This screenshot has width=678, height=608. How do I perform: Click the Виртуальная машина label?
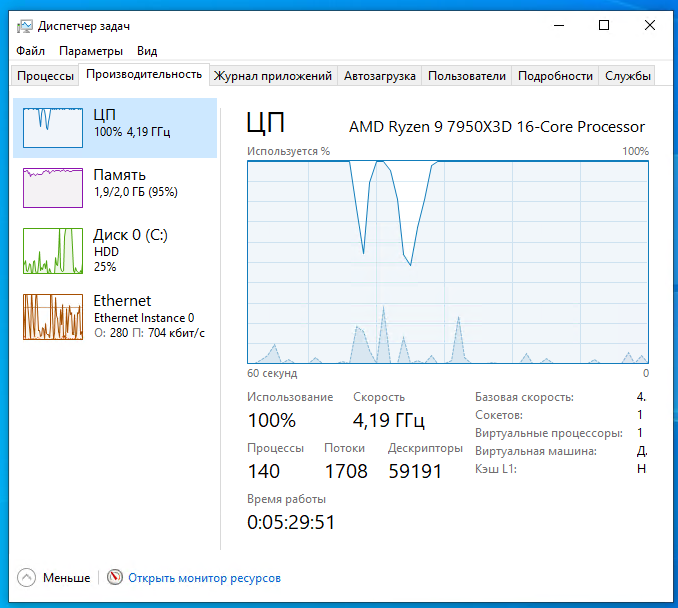click(536, 451)
